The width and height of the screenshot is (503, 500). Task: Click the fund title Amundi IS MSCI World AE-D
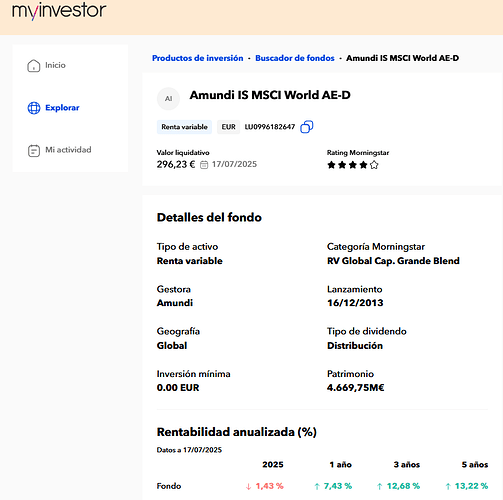(x=270, y=95)
